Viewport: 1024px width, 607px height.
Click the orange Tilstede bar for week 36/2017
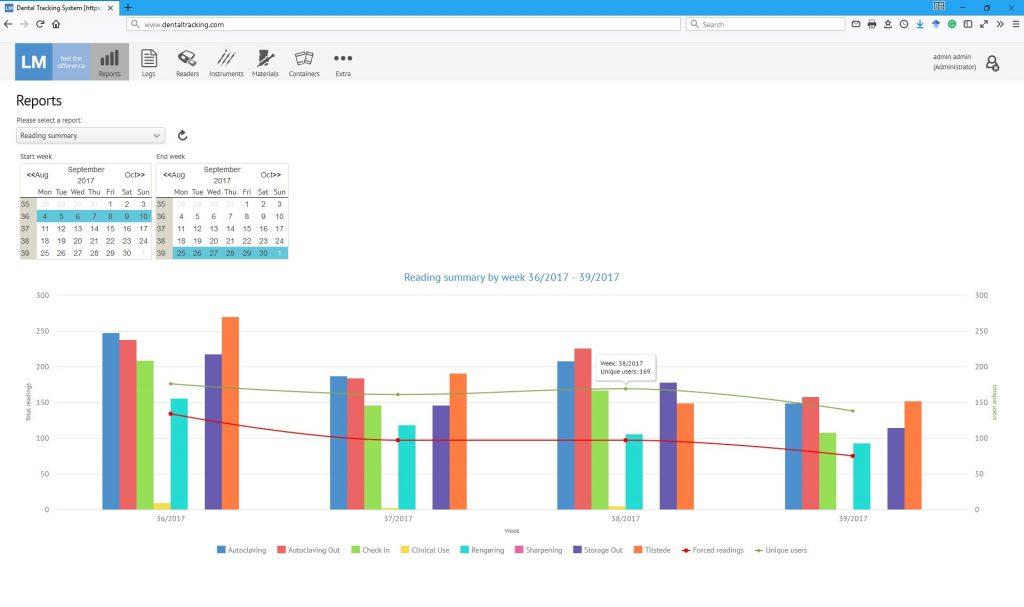point(230,412)
